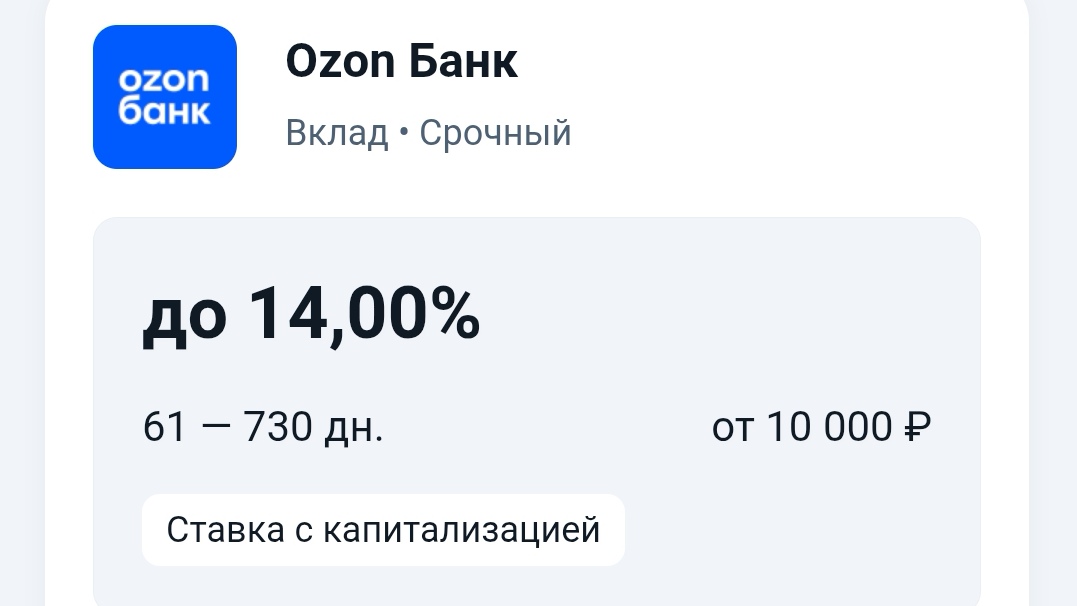
Task: Click the word "капитализацией" in the tag
Action: pos(461,530)
